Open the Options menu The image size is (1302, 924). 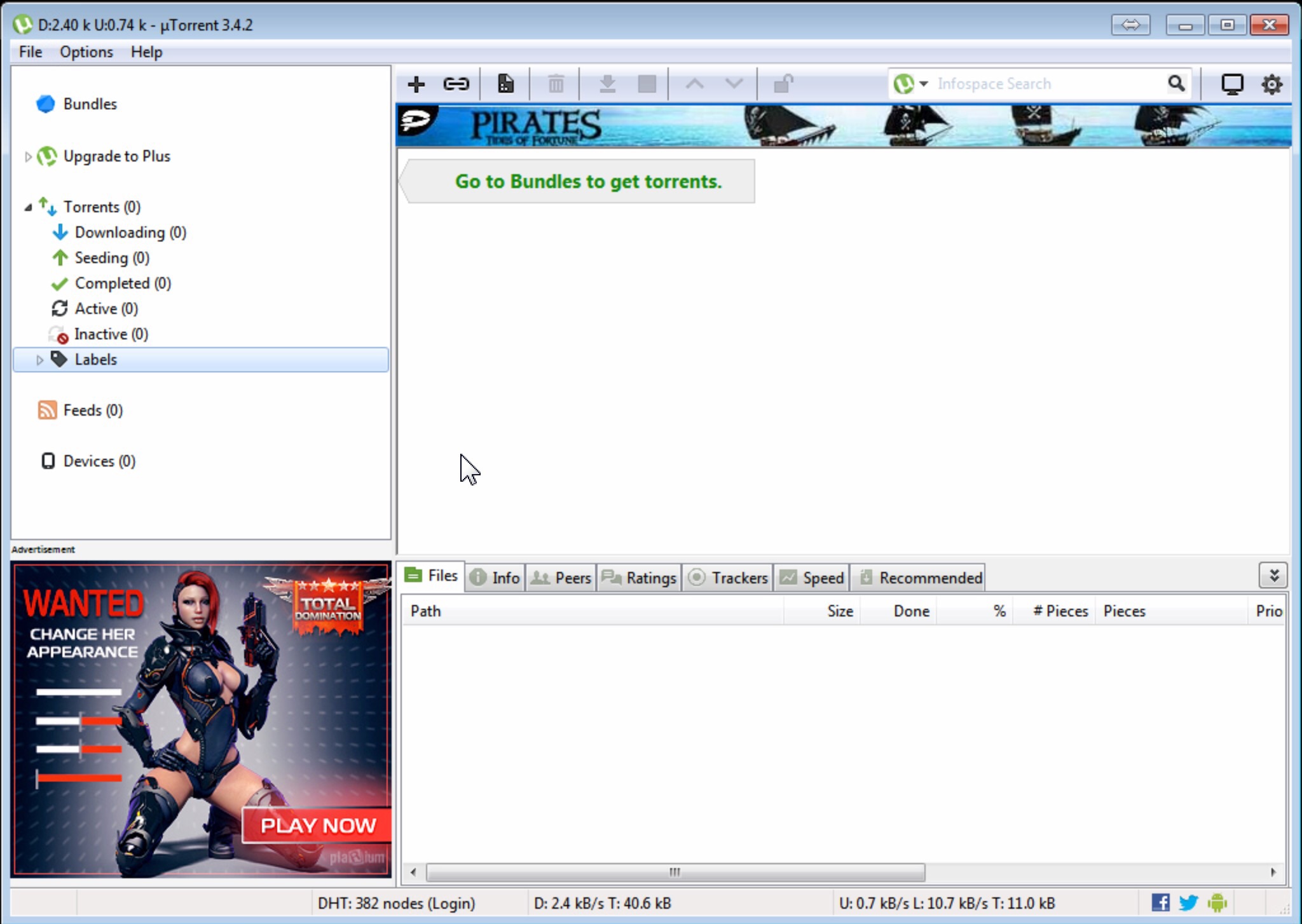coord(86,51)
